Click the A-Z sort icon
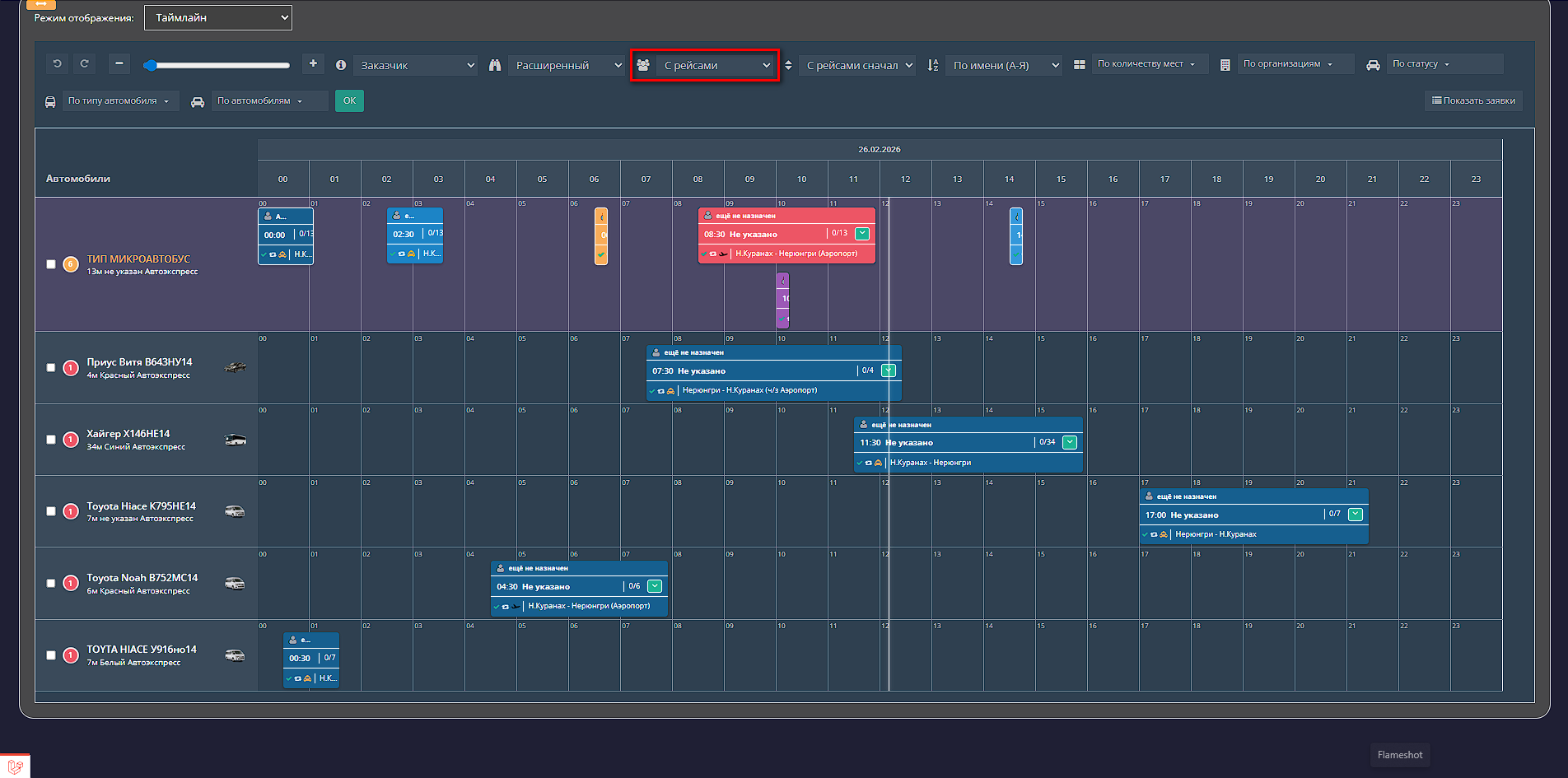This screenshot has height=778, width=1568. (933, 65)
